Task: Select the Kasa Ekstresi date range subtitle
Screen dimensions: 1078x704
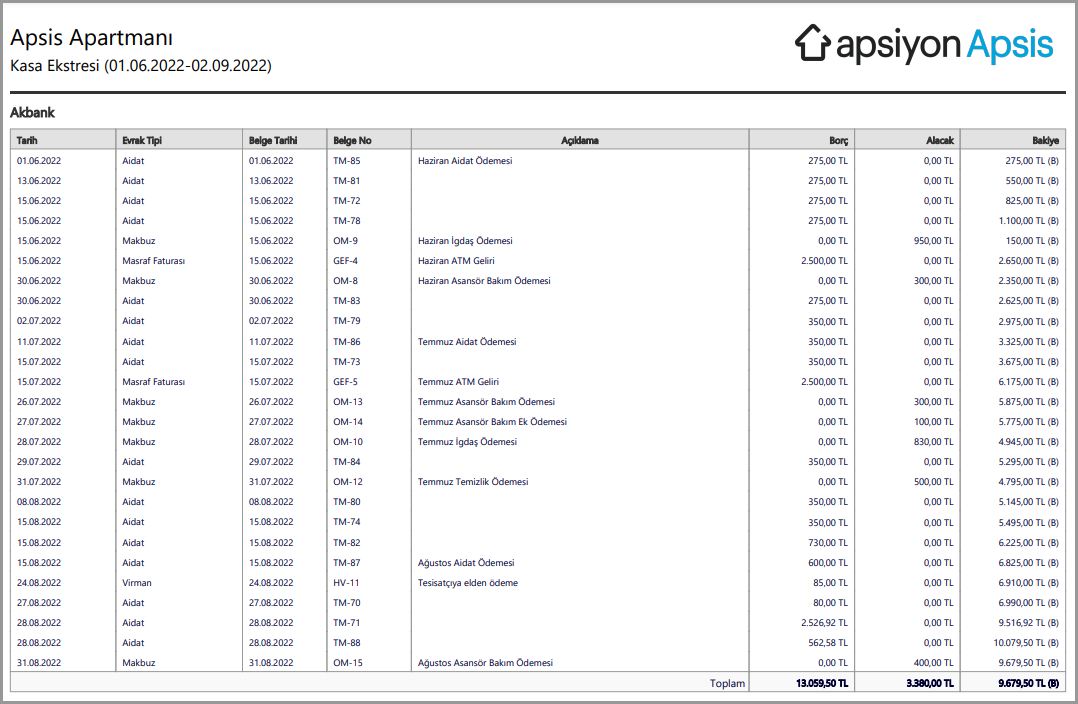Action: (x=141, y=66)
